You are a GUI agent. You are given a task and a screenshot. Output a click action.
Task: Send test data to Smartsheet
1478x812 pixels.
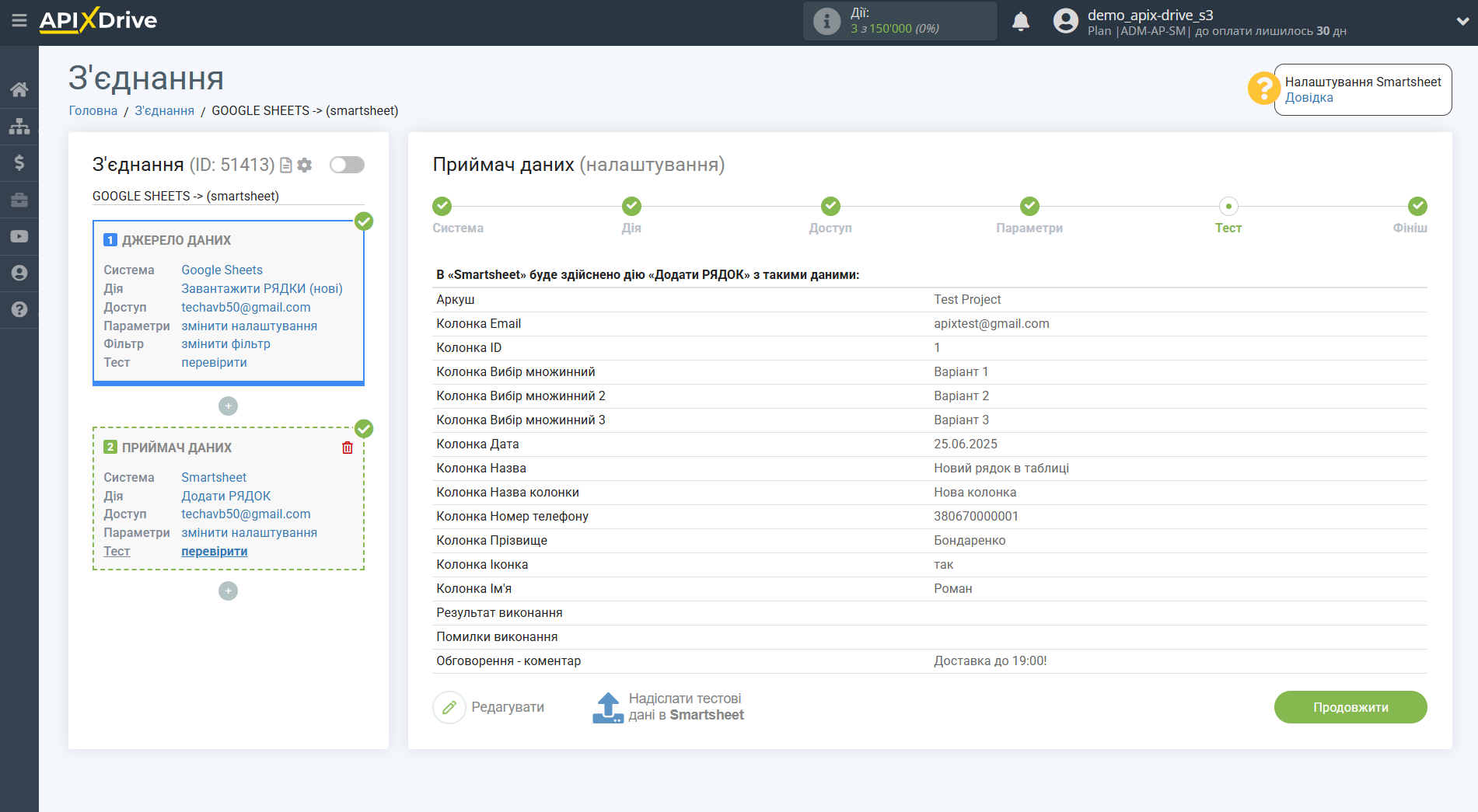pos(668,707)
